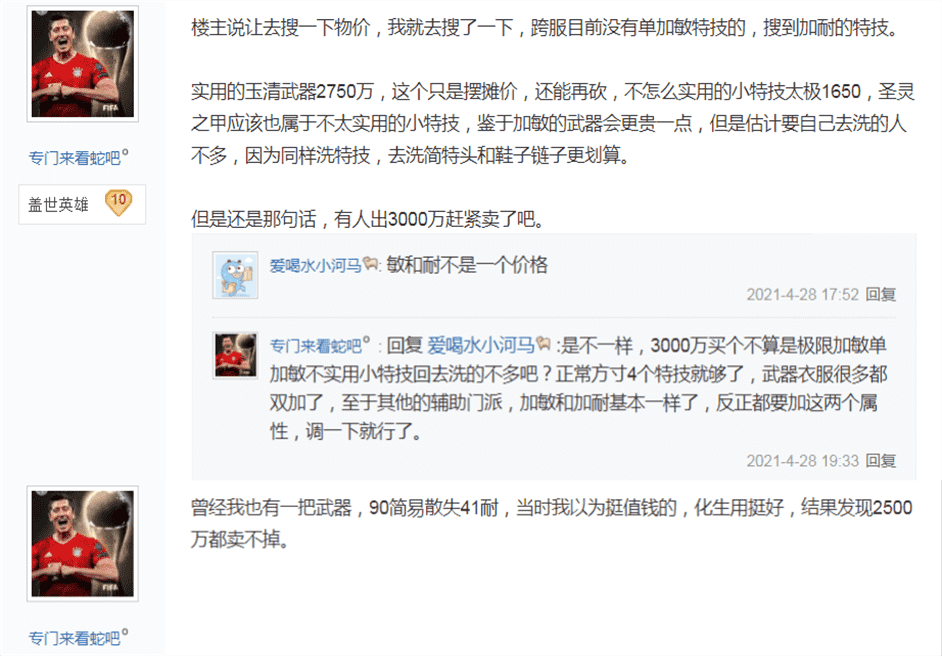The height and width of the screenshot is (656, 942).
Task: Click the 2021-4-28 19:33 comment timestamp
Action: click(x=803, y=461)
